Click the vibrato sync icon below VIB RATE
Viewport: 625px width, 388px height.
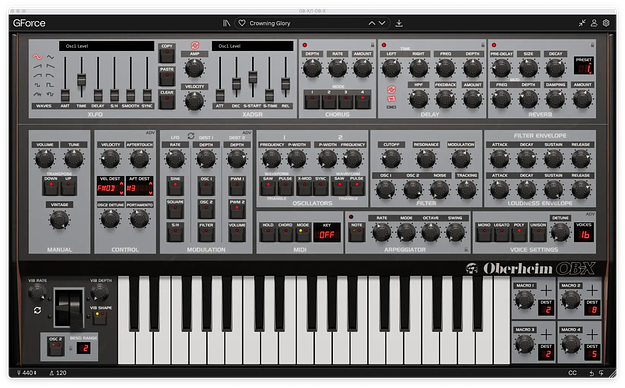tap(37, 310)
